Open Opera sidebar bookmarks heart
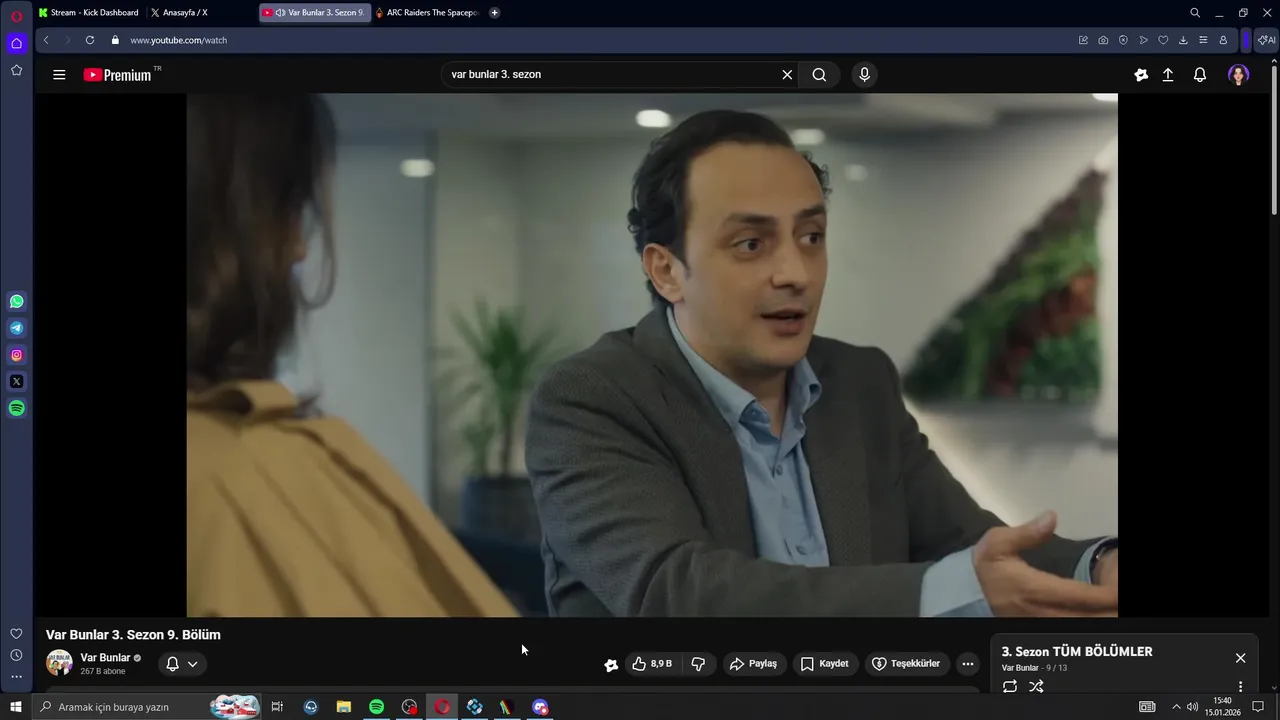This screenshot has width=1280, height=720. 16,634
